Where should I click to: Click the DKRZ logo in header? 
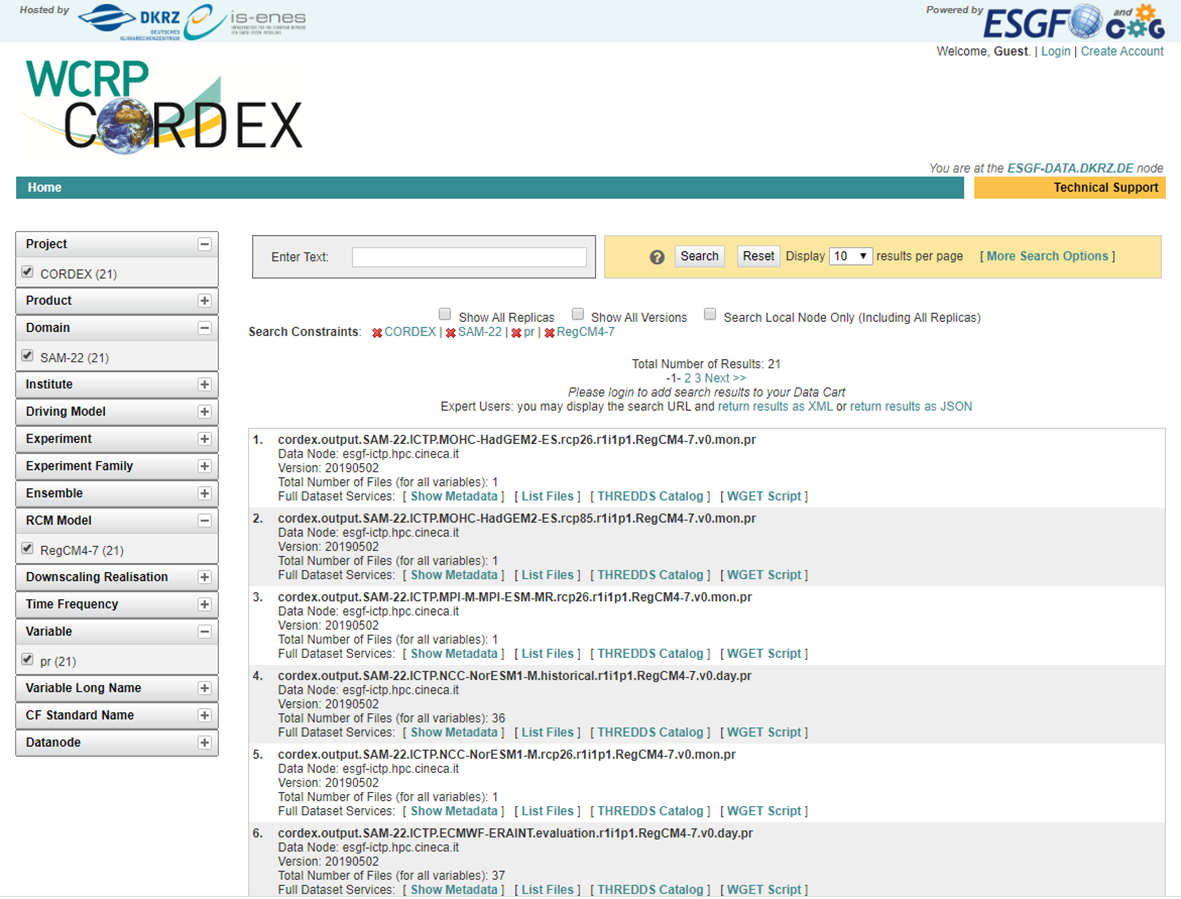point(130,20)
